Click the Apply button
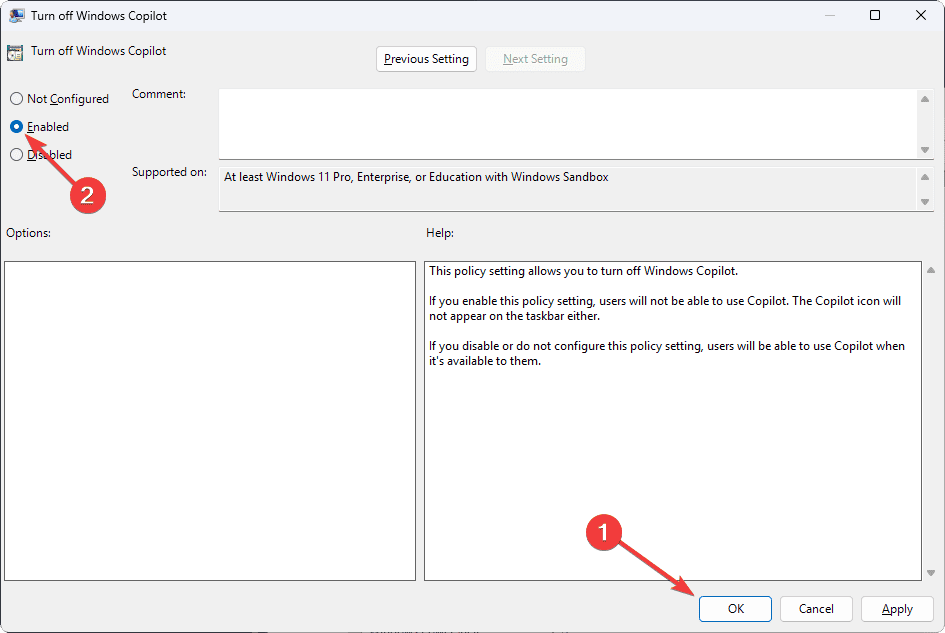This screenshot has width=945, height=633. [897, 609]
